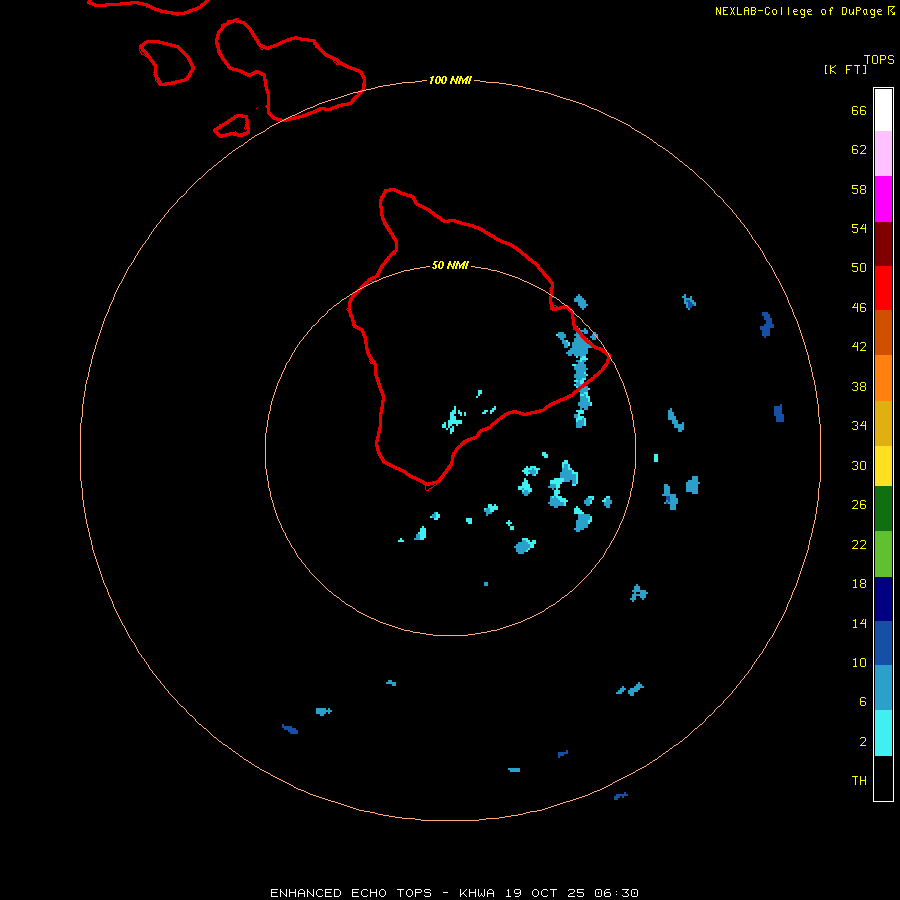Click the "19 OCT 25 06:30" timestamp
Screen dimensions: 900x900
[572, 893]
